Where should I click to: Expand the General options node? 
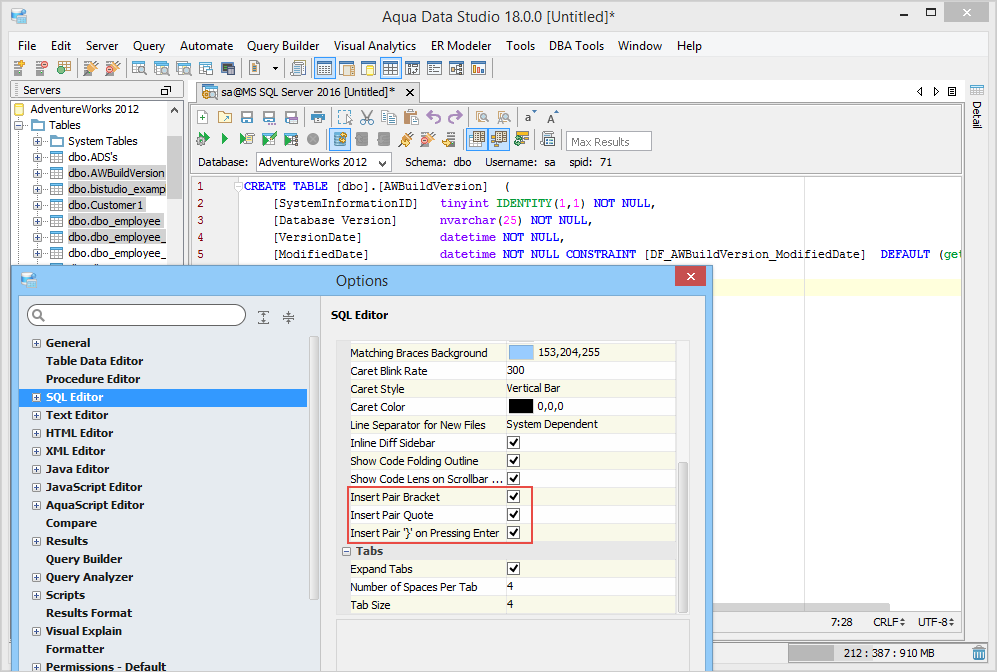coord(36,343)
